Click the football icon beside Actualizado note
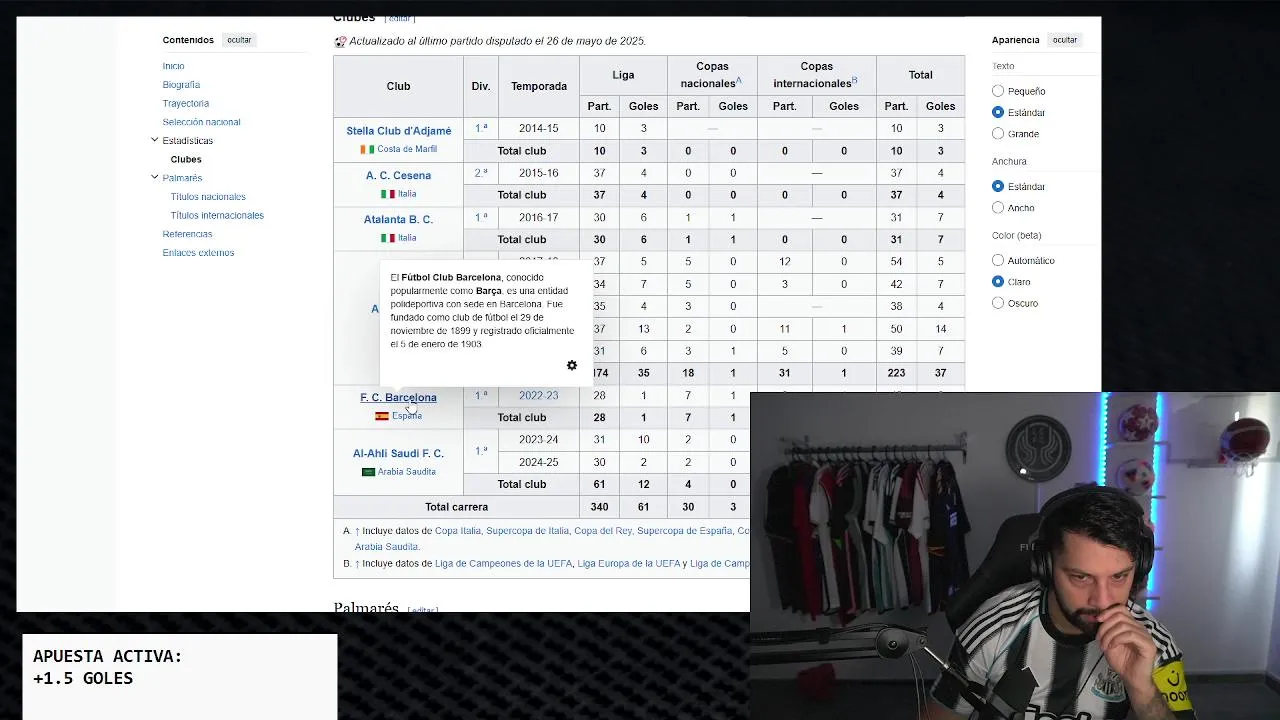This screenshot has height=720, width=1280. (x=340, y=42)
